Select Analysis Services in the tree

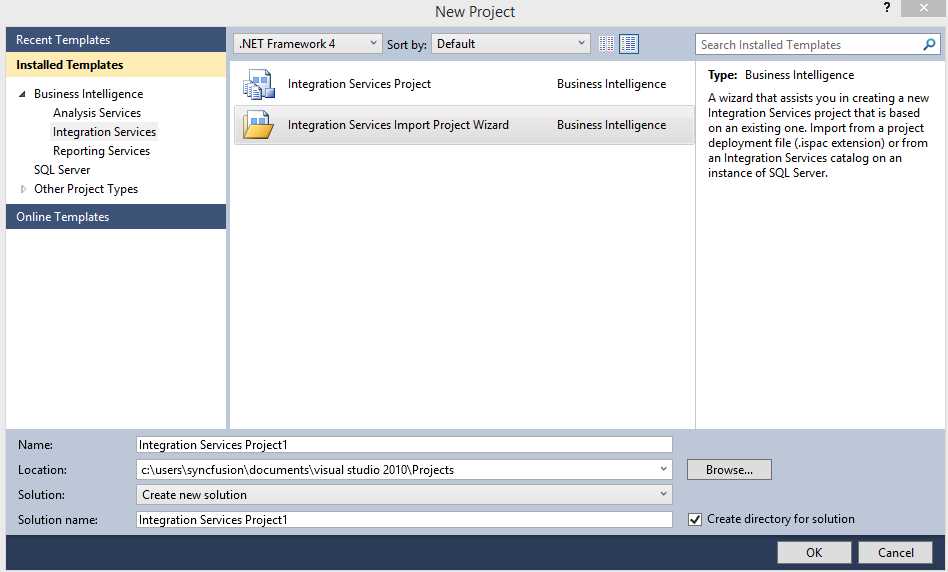point(97,112)
